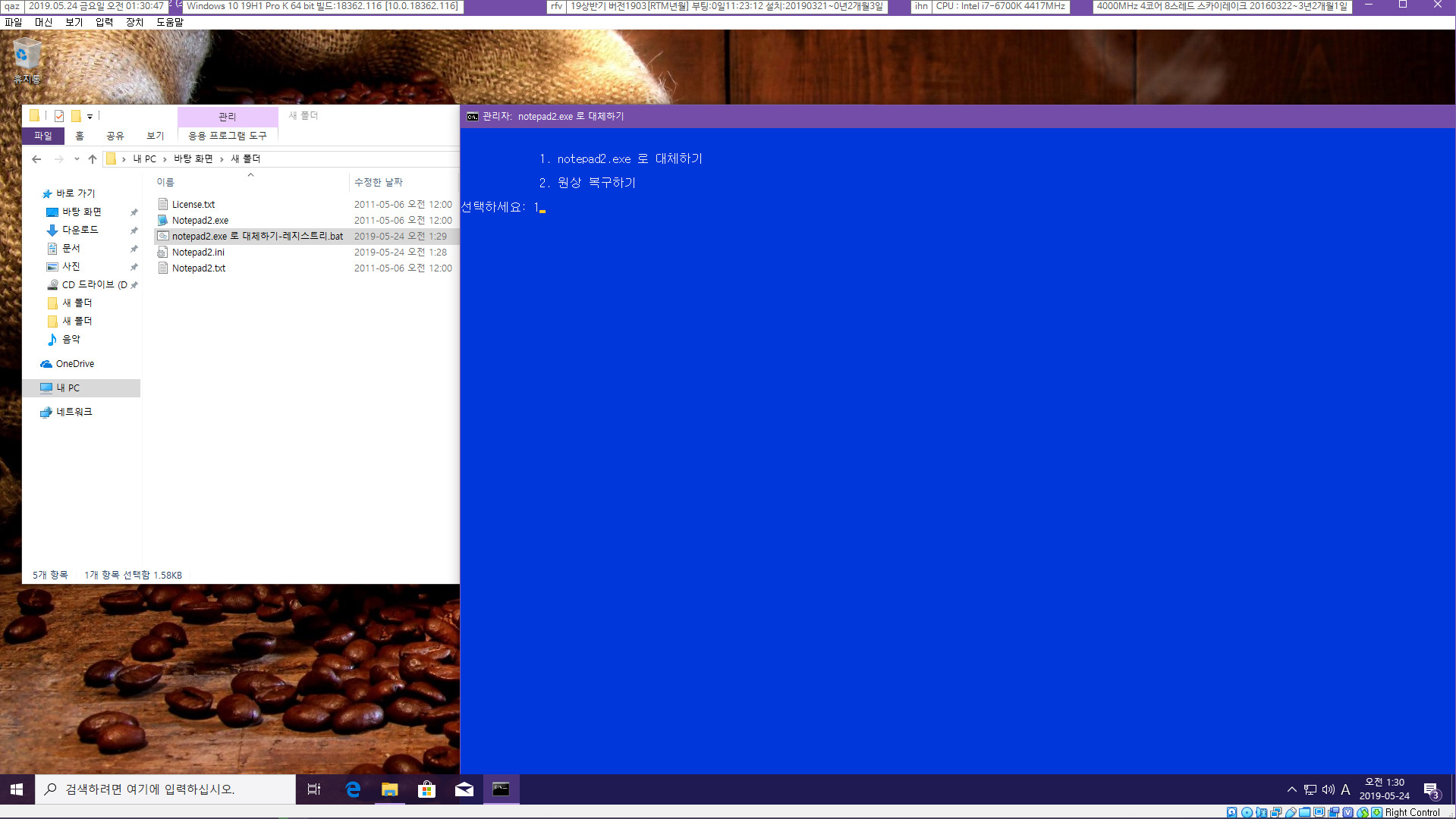Select the Notepad2.txt file
This screenshot has height=819, width=1456.
pos(199,268)
